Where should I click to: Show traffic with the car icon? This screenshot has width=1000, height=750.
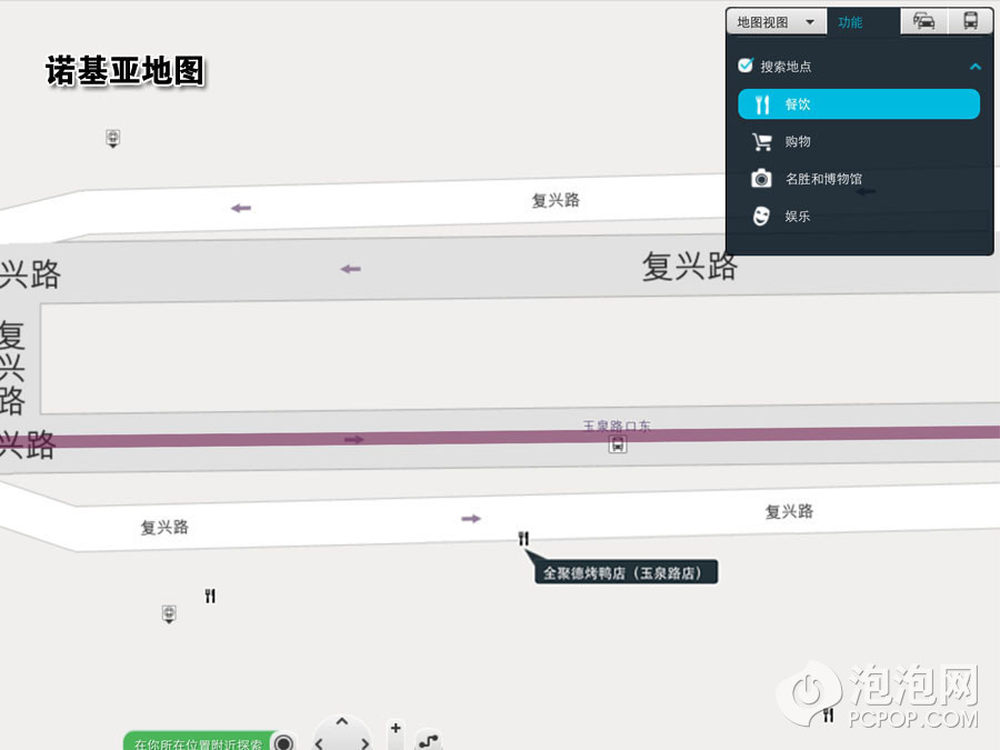(x=924, y=22)
